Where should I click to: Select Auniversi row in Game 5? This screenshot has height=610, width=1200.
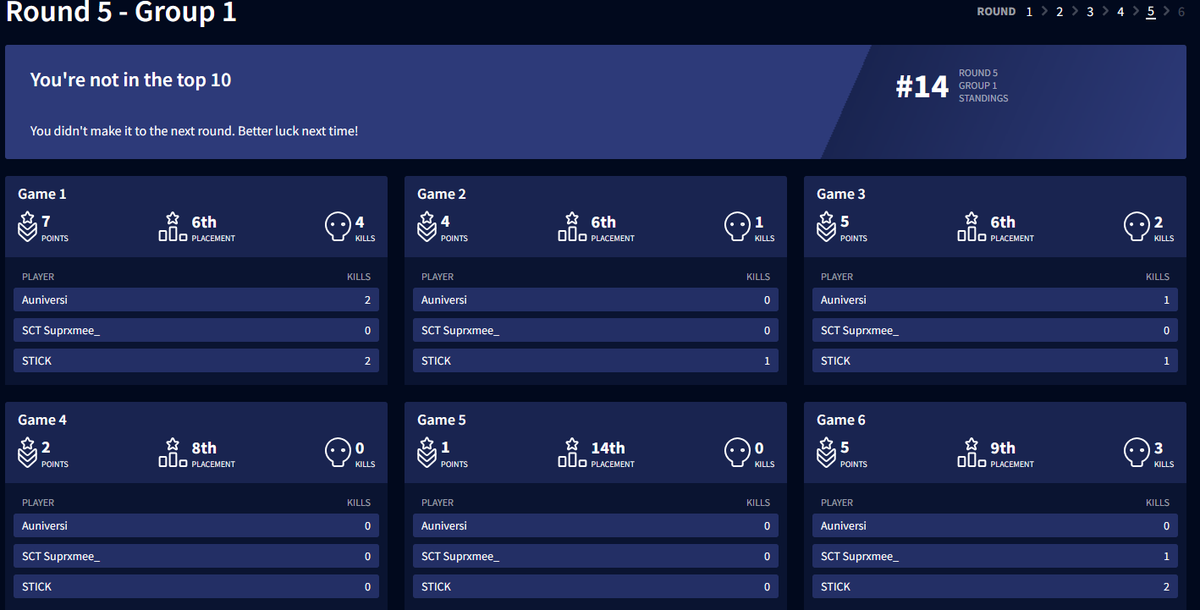click(x=596, y=526)
